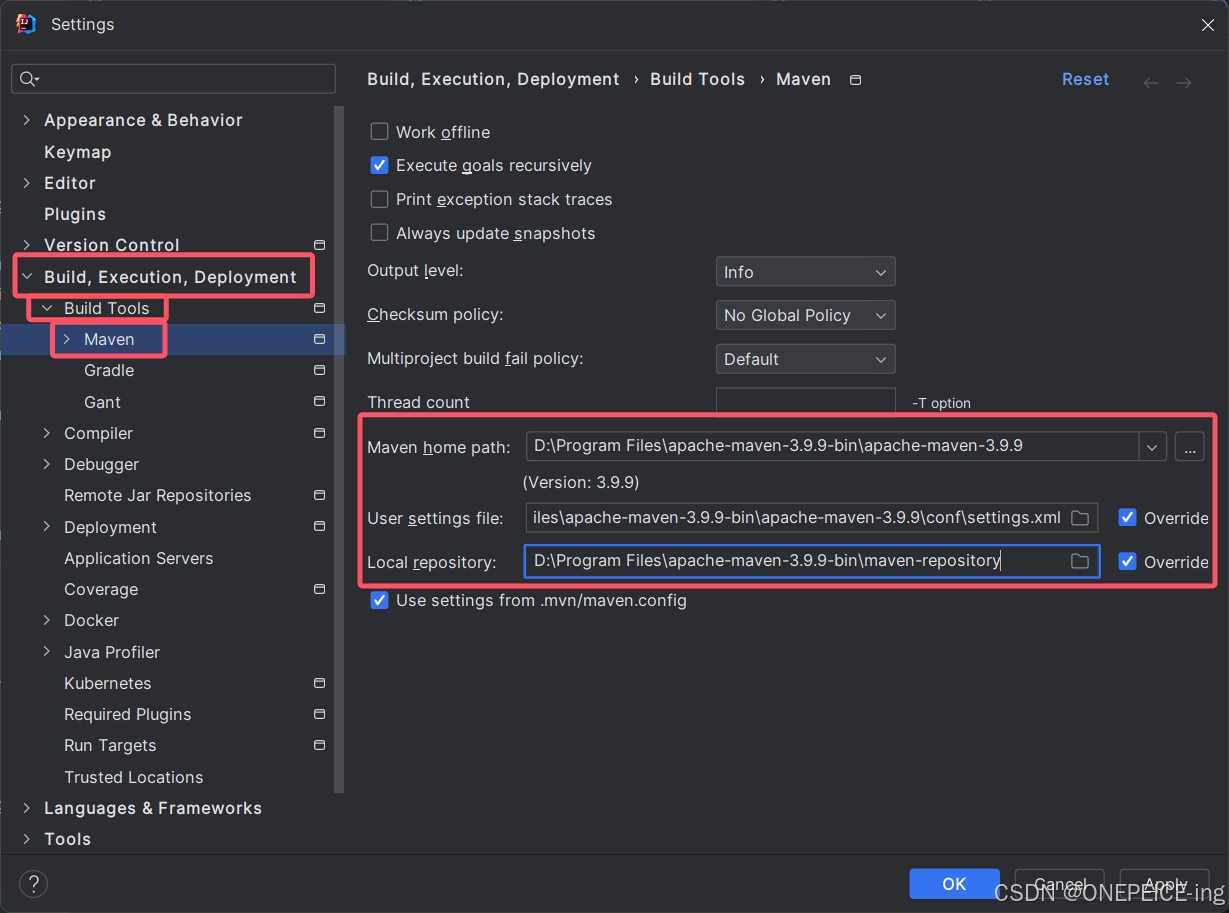
Task: Expand the Languages & Frameworks section
Action: (26, 808)
